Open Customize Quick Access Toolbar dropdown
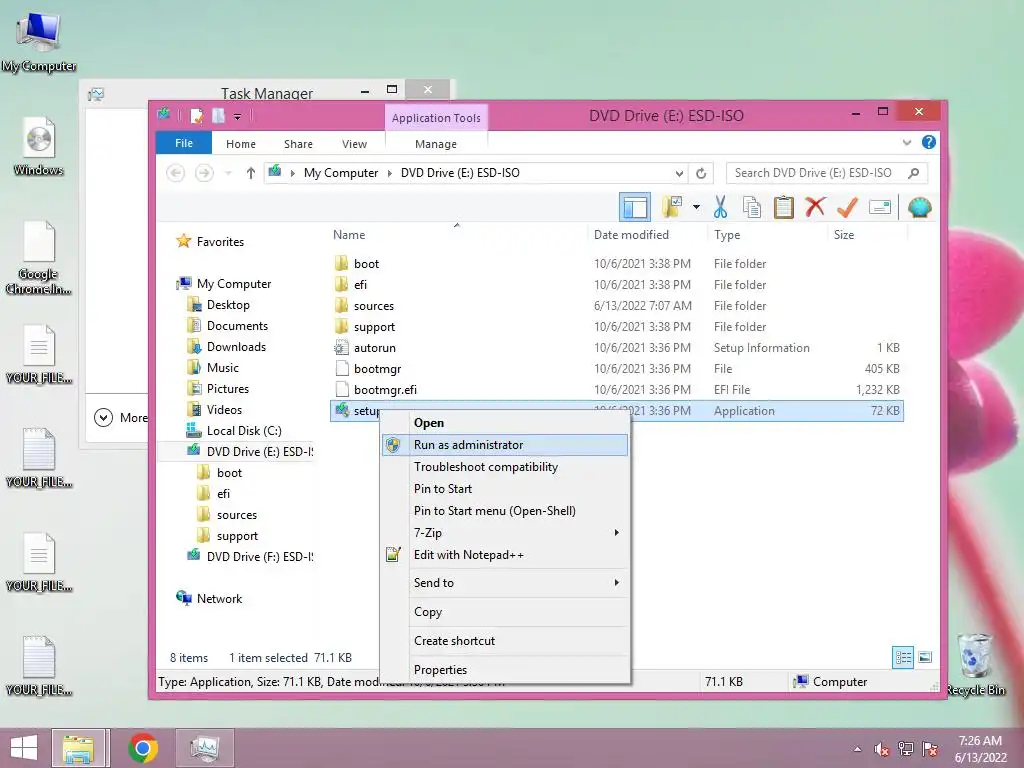The width and height of the screenshot is (1024, 768). point(237,117)
